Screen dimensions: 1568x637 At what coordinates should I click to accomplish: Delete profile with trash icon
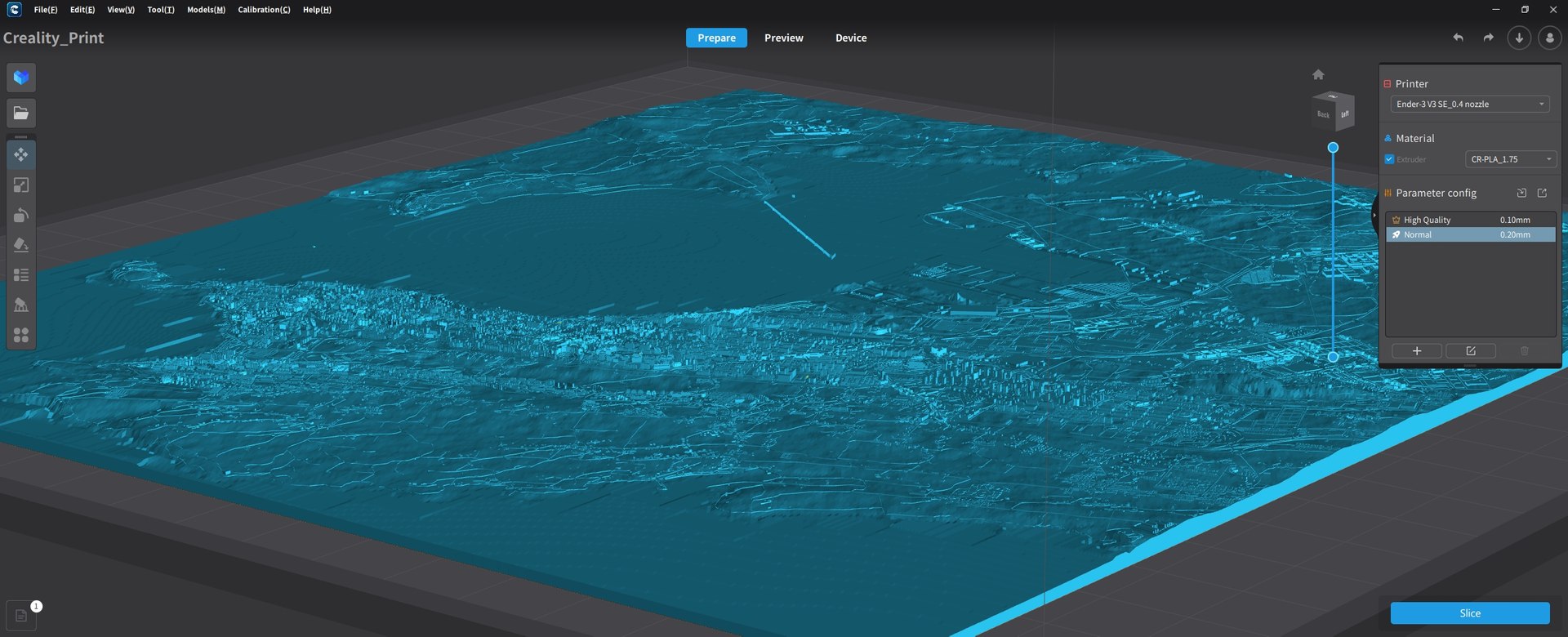[1524, 351]
